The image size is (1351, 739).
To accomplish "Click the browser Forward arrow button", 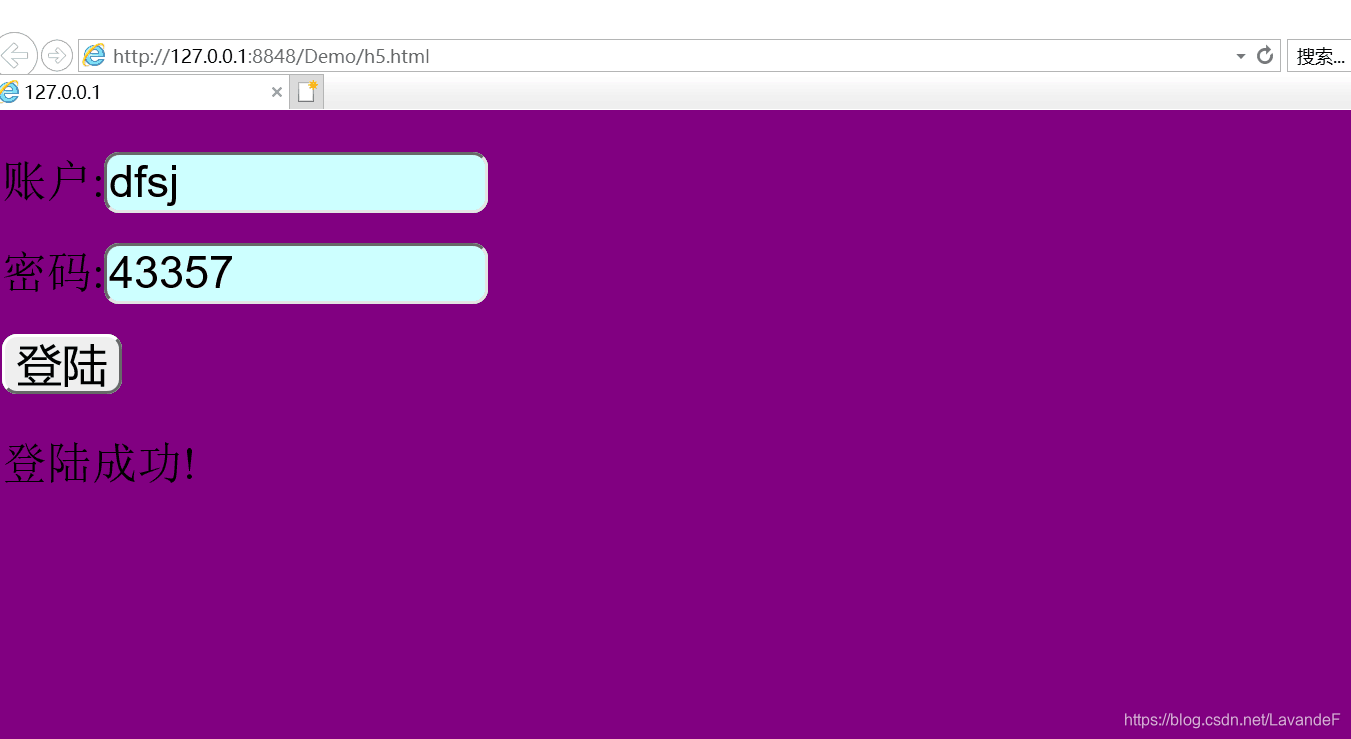I will click(x=57, y=56).
